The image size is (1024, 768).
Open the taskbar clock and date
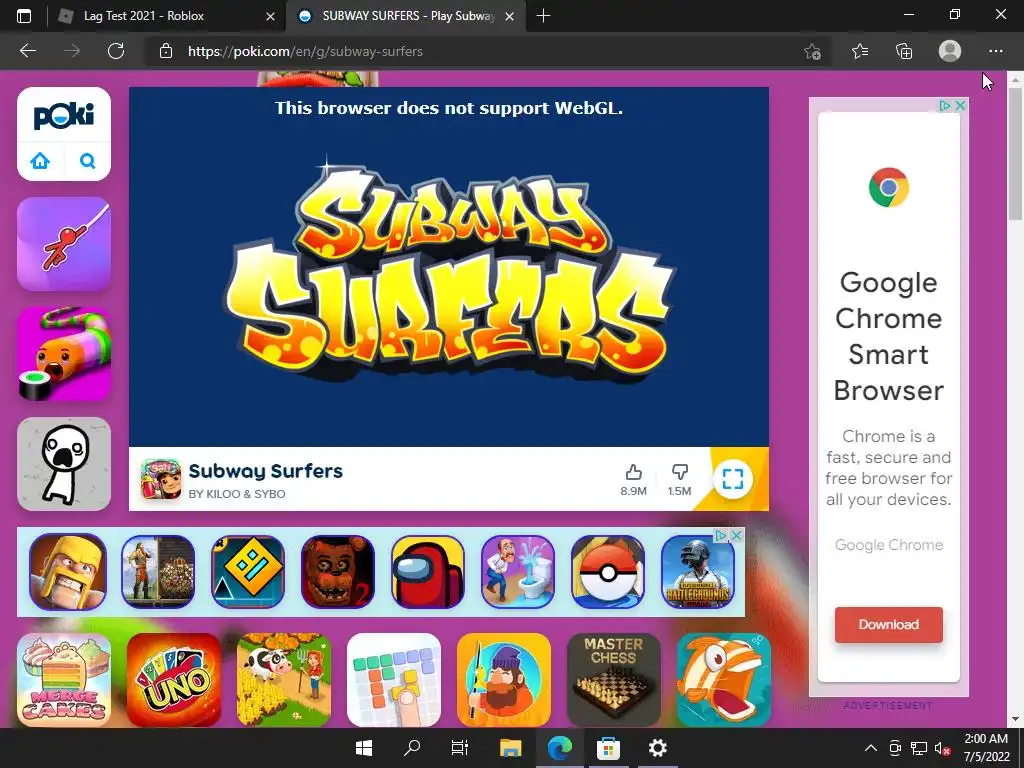[x=986, y=748]
